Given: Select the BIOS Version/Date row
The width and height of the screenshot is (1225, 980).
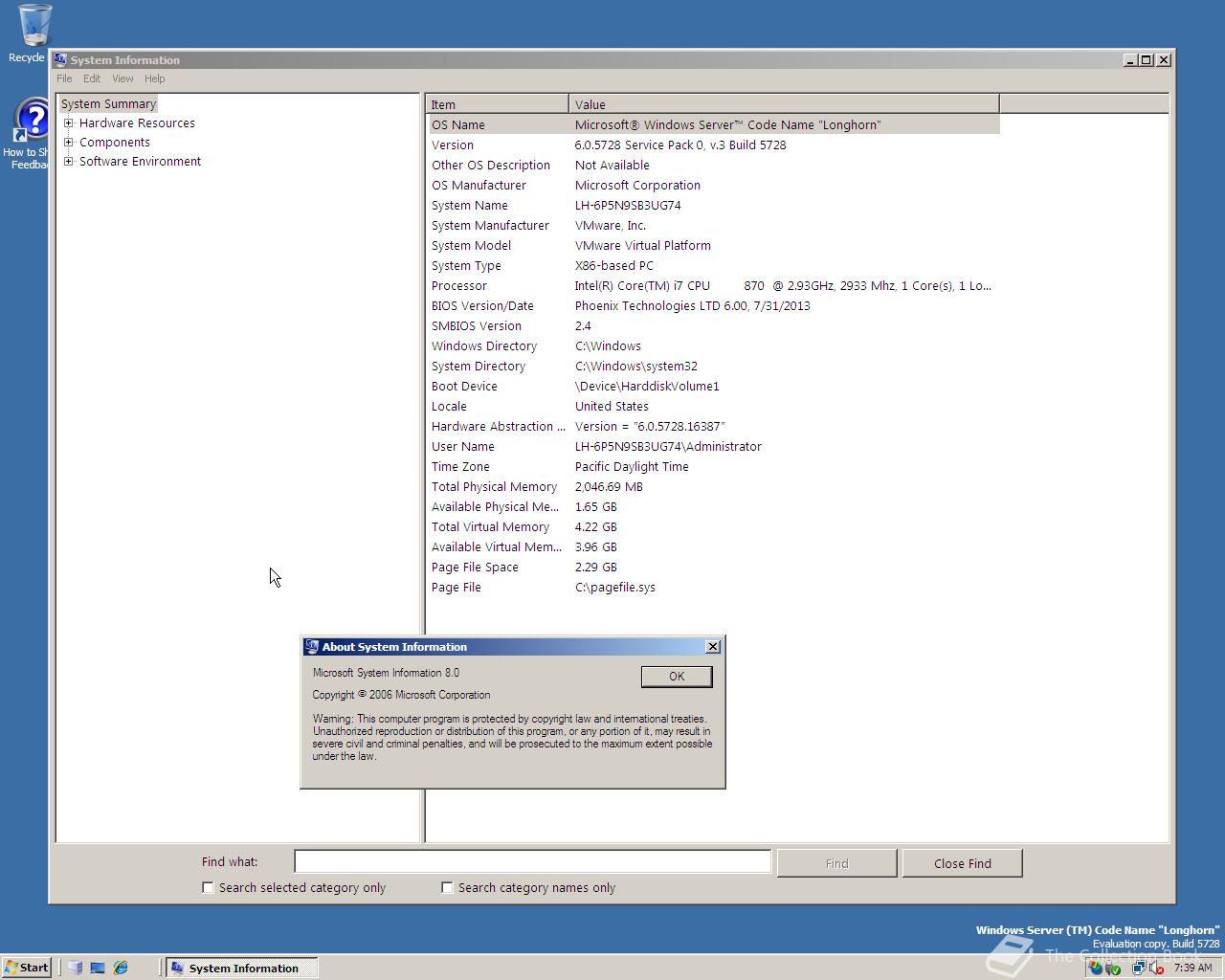Looking at the screenshot, I should click(713, 305).
